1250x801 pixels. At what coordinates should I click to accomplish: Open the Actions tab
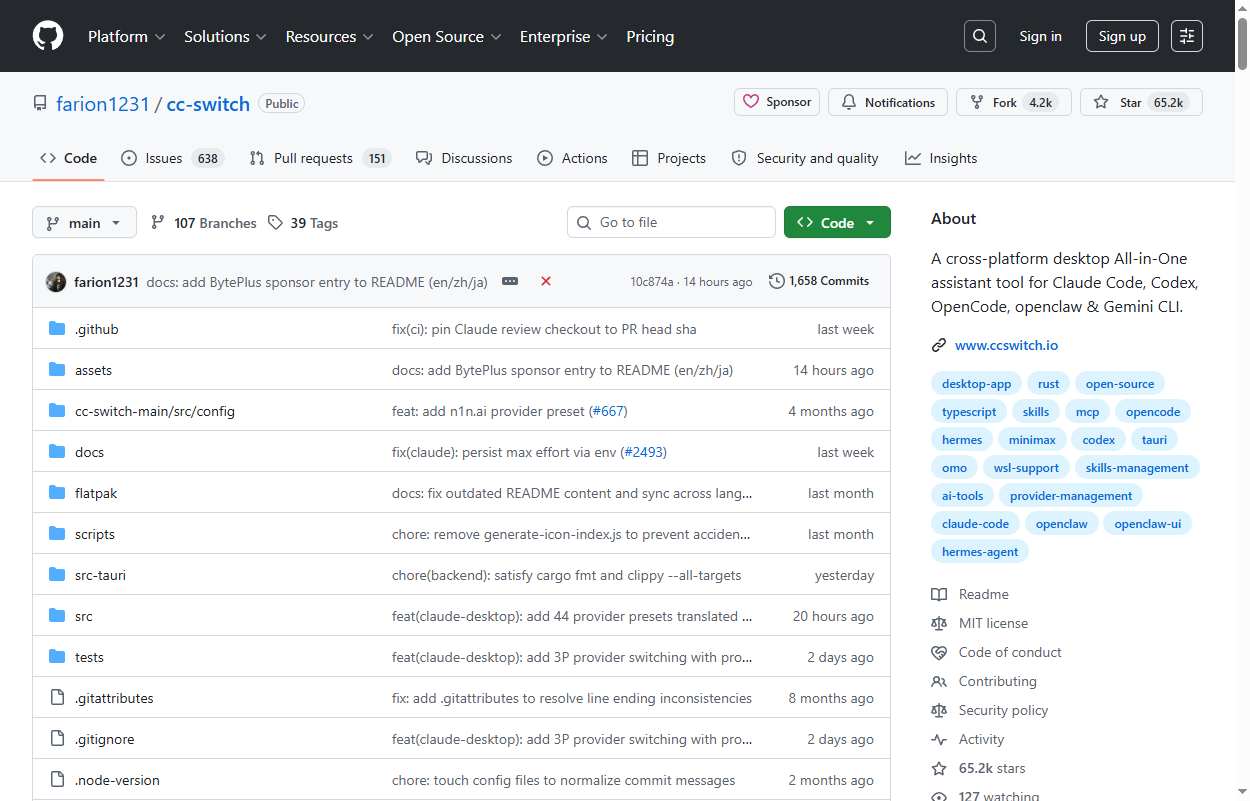pos(572,158)
